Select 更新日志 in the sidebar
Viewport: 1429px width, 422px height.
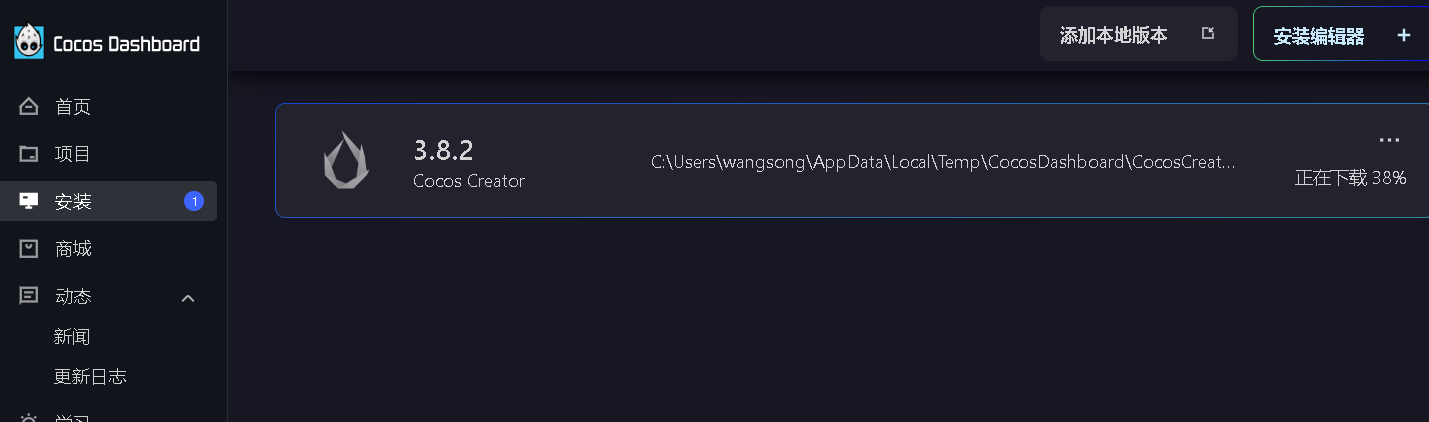90,377
